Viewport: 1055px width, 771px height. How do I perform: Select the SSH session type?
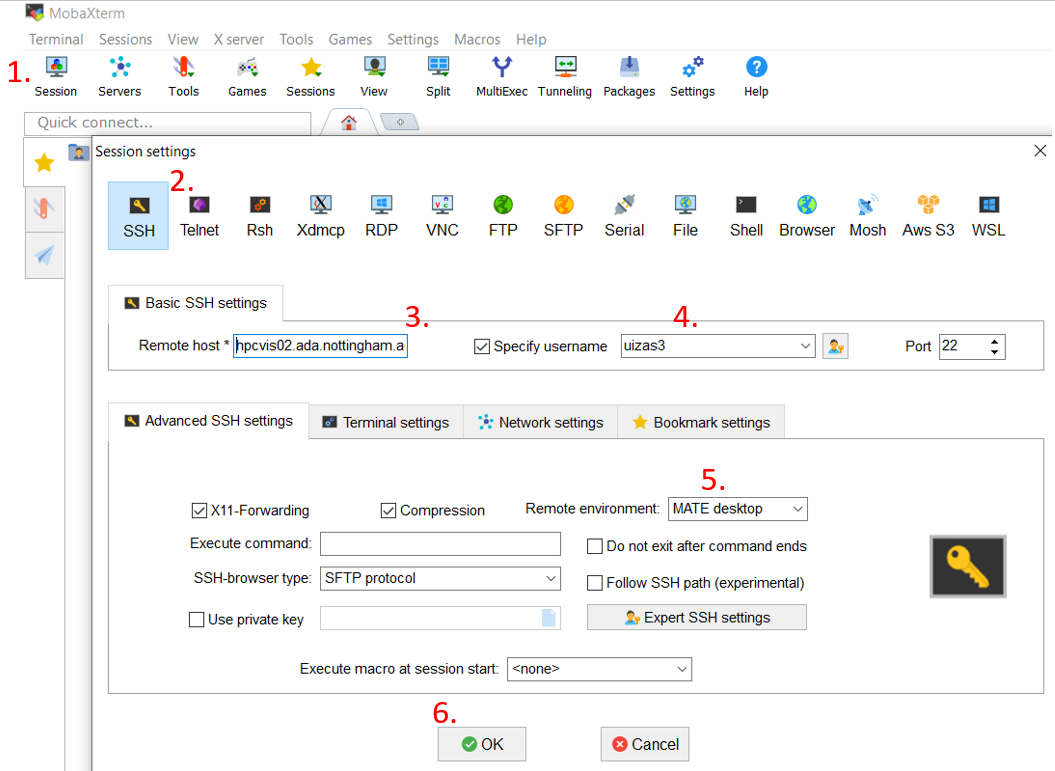[x=139, y=216]
